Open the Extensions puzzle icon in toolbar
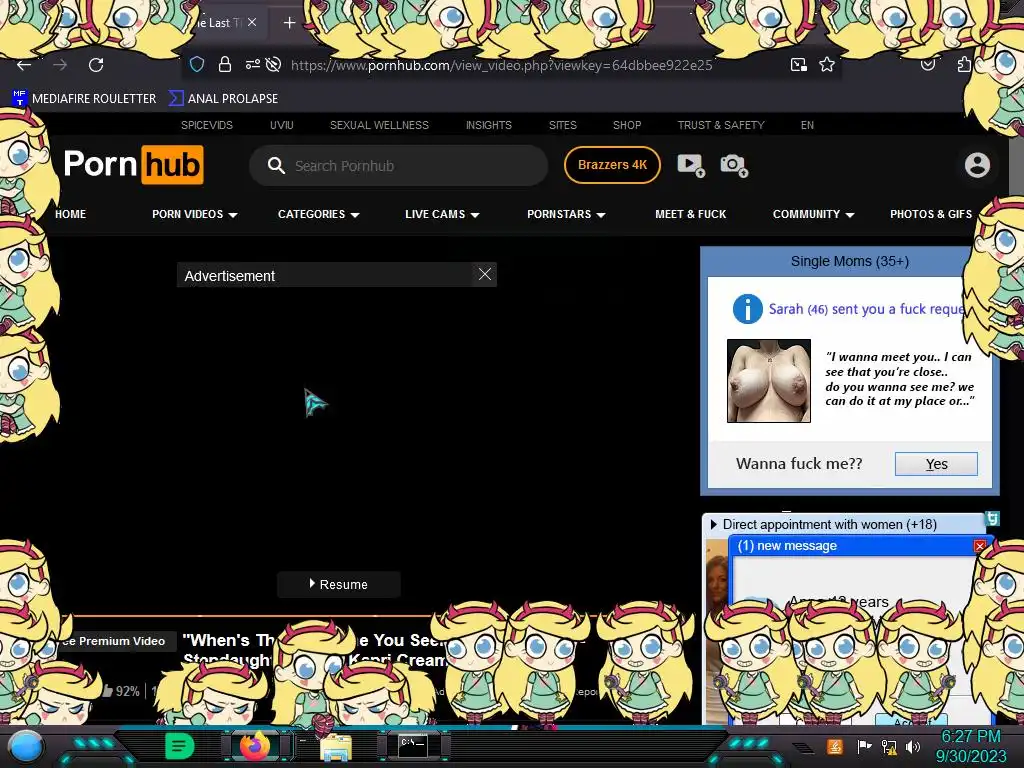The width and height of the screenshot is (1024, 768). (964, 64)
